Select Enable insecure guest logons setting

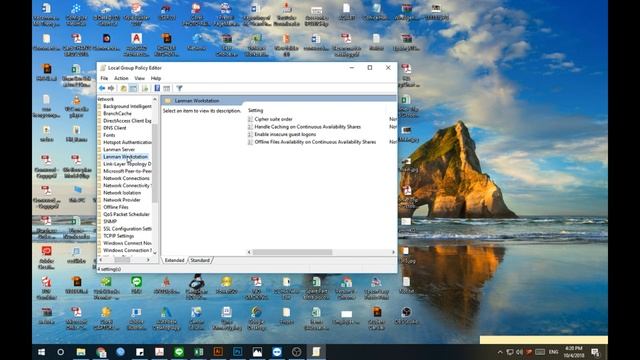click(285, 134)
